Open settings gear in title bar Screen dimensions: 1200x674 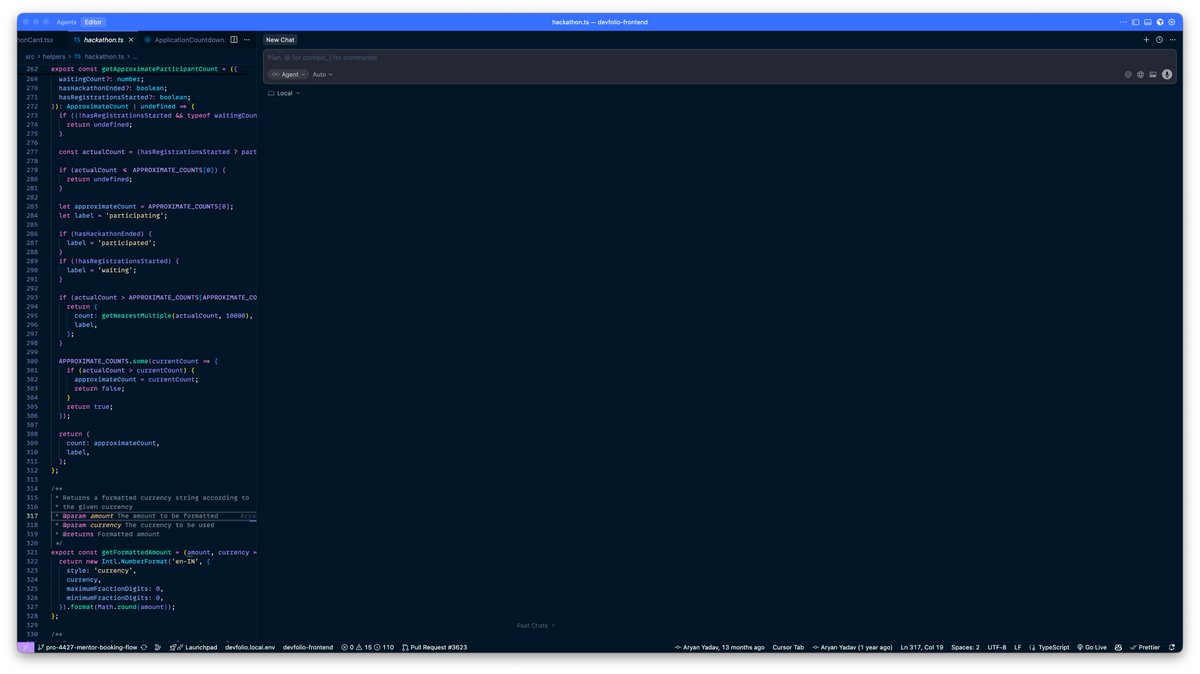click(1172, 22)
